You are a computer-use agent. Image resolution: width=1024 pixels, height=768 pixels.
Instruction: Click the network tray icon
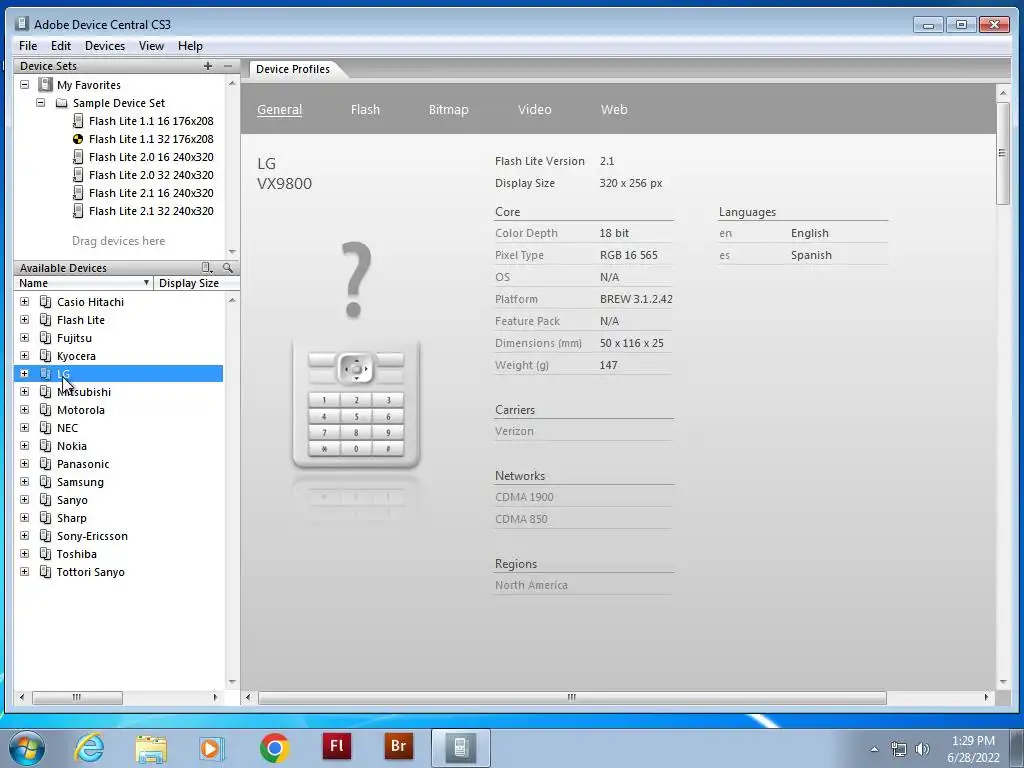pos(899,749)
